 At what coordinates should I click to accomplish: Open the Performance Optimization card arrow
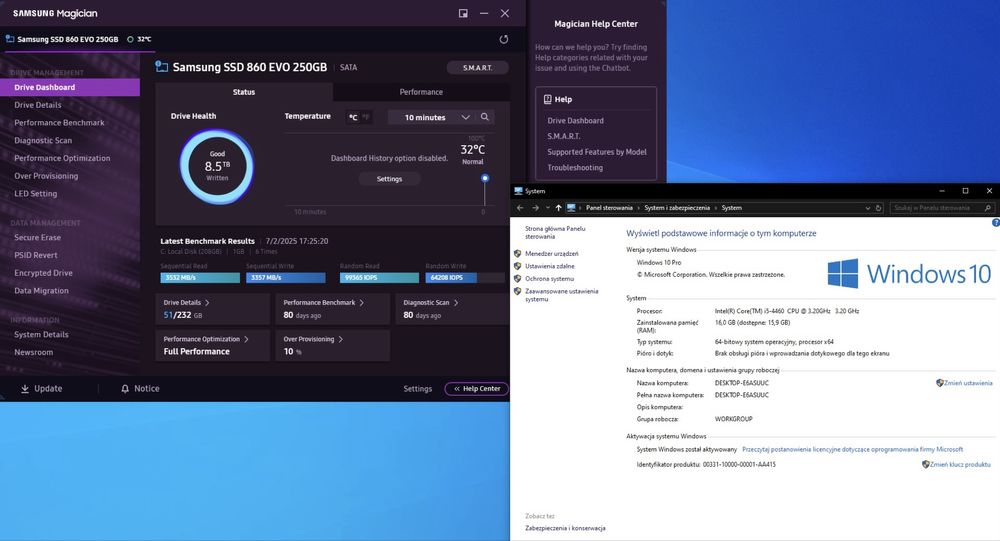(246, 339)
